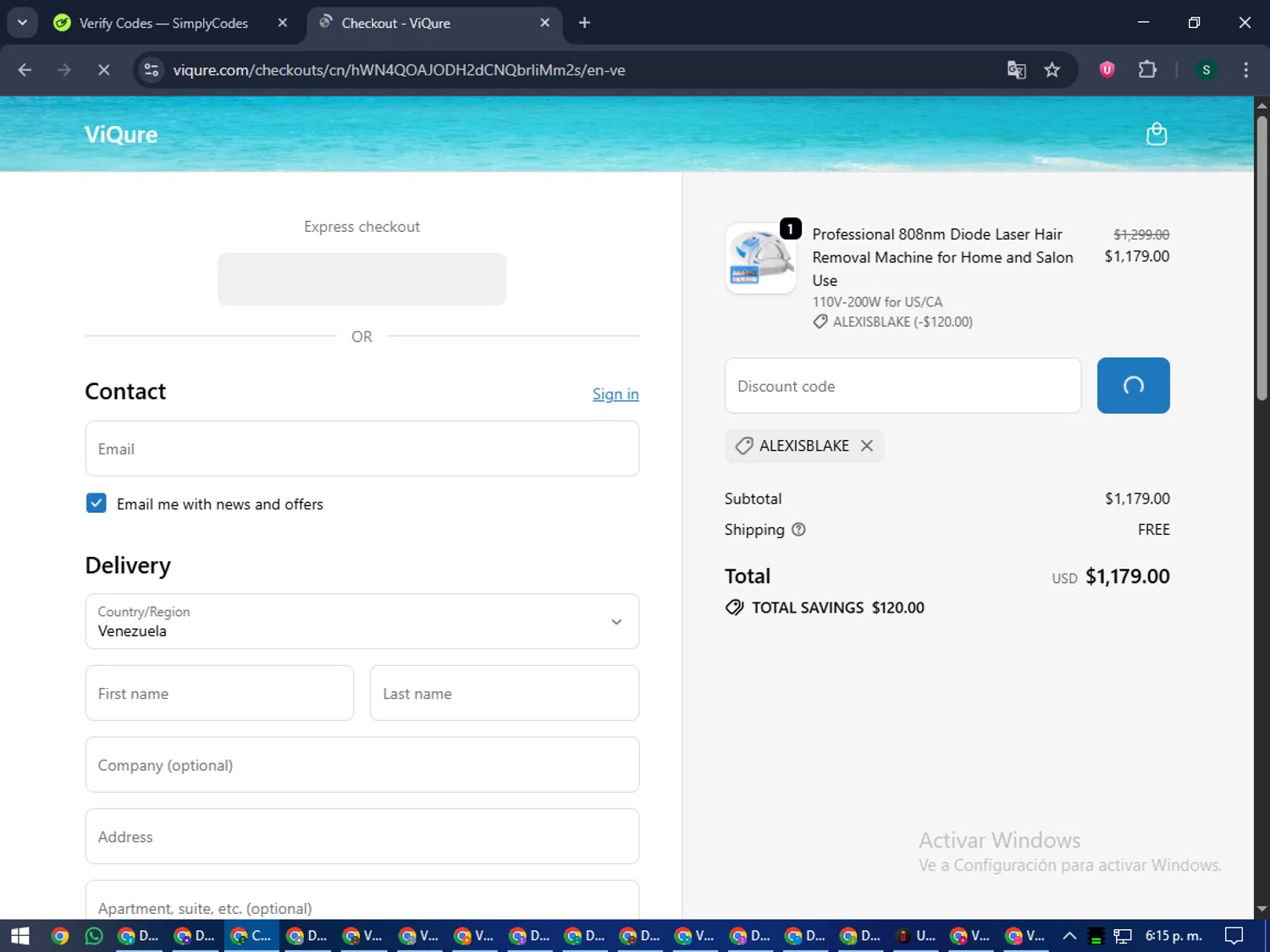Click the network icon in system tray

pos(1123,936)
